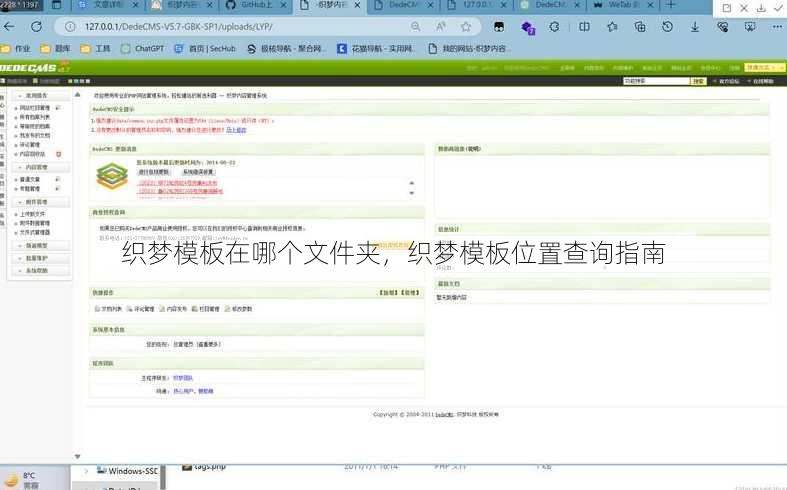
Task: Open the yellow 快捷方式 dropdown
Action: pos(765,67)
